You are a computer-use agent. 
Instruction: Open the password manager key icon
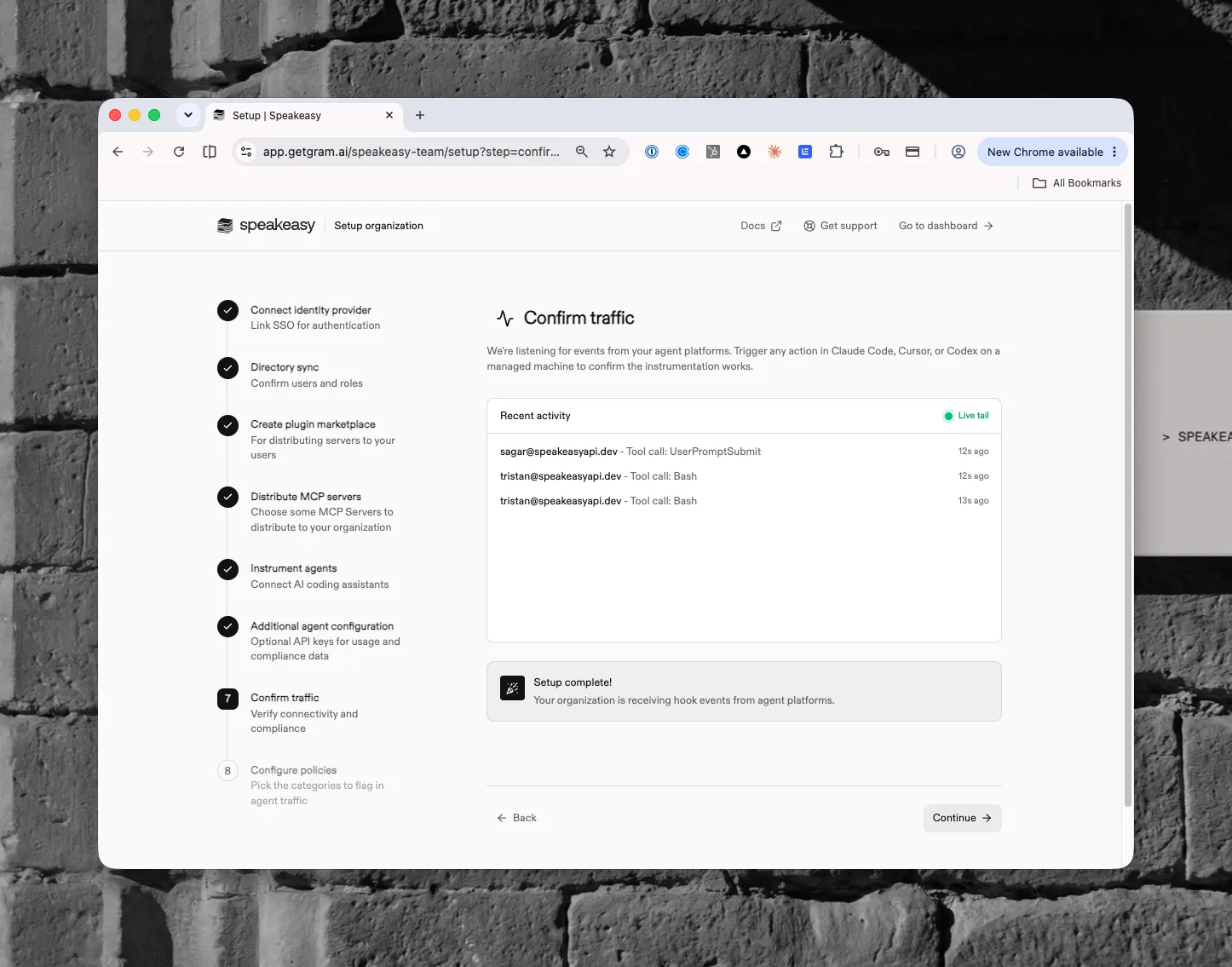point(882,152)
